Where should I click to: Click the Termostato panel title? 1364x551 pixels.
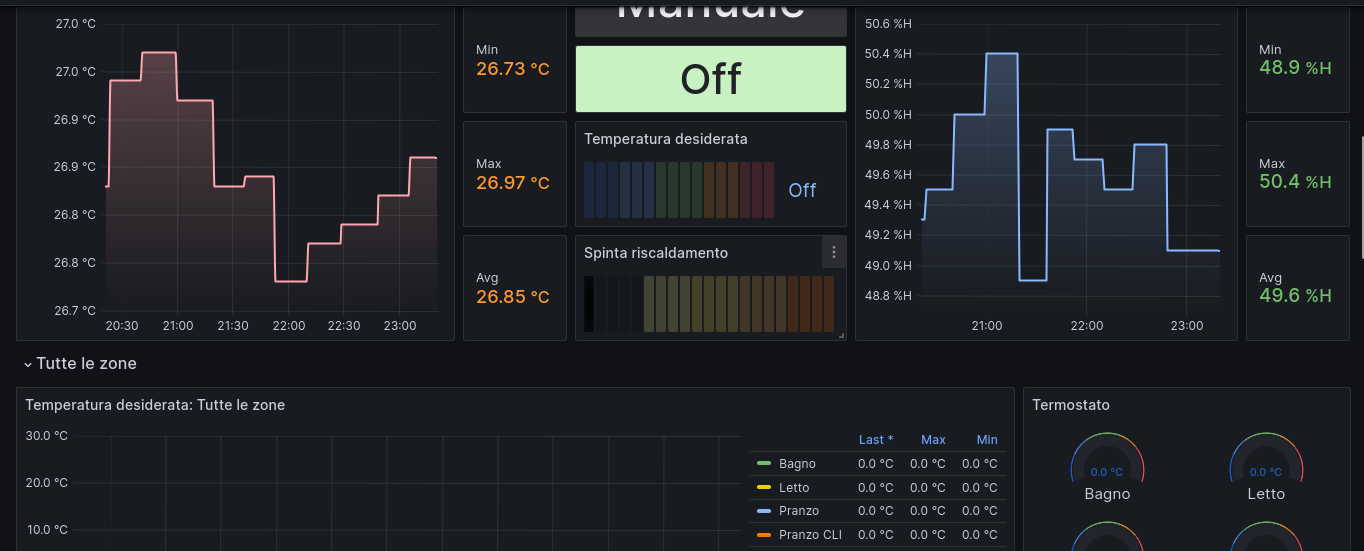[x=1070, y=405]
